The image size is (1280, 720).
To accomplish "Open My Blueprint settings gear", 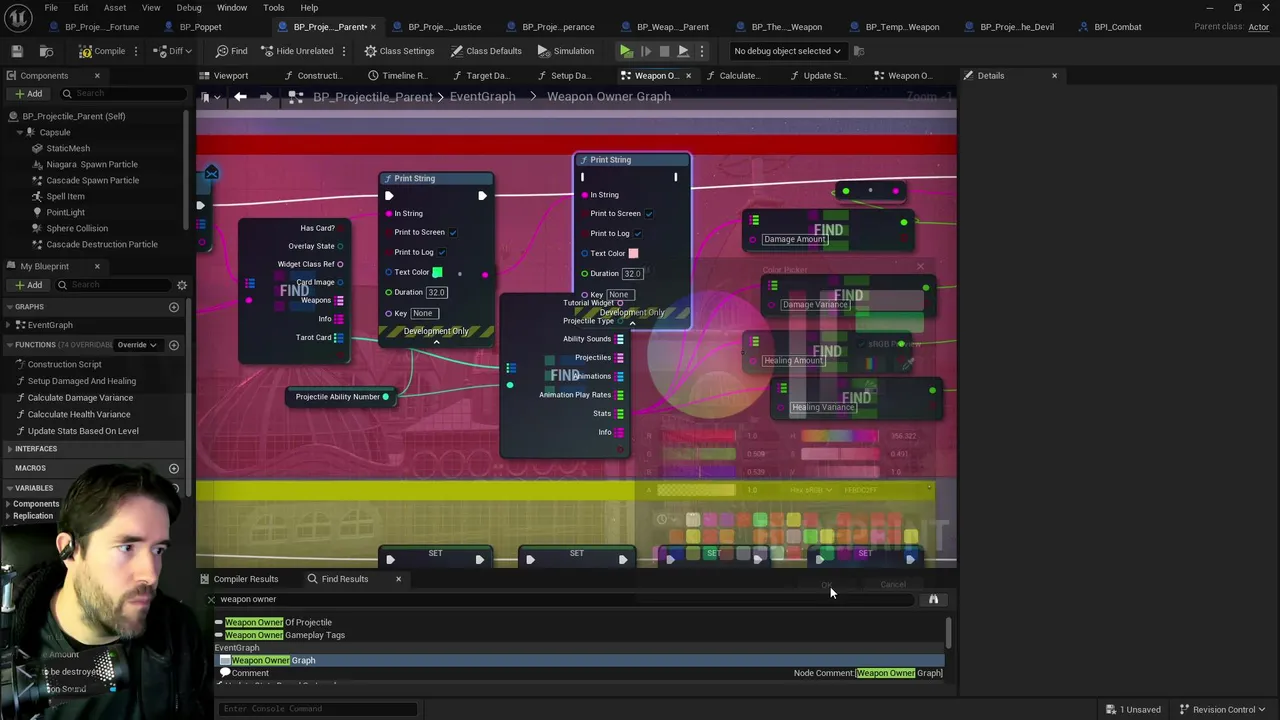I will click(182, 285).
